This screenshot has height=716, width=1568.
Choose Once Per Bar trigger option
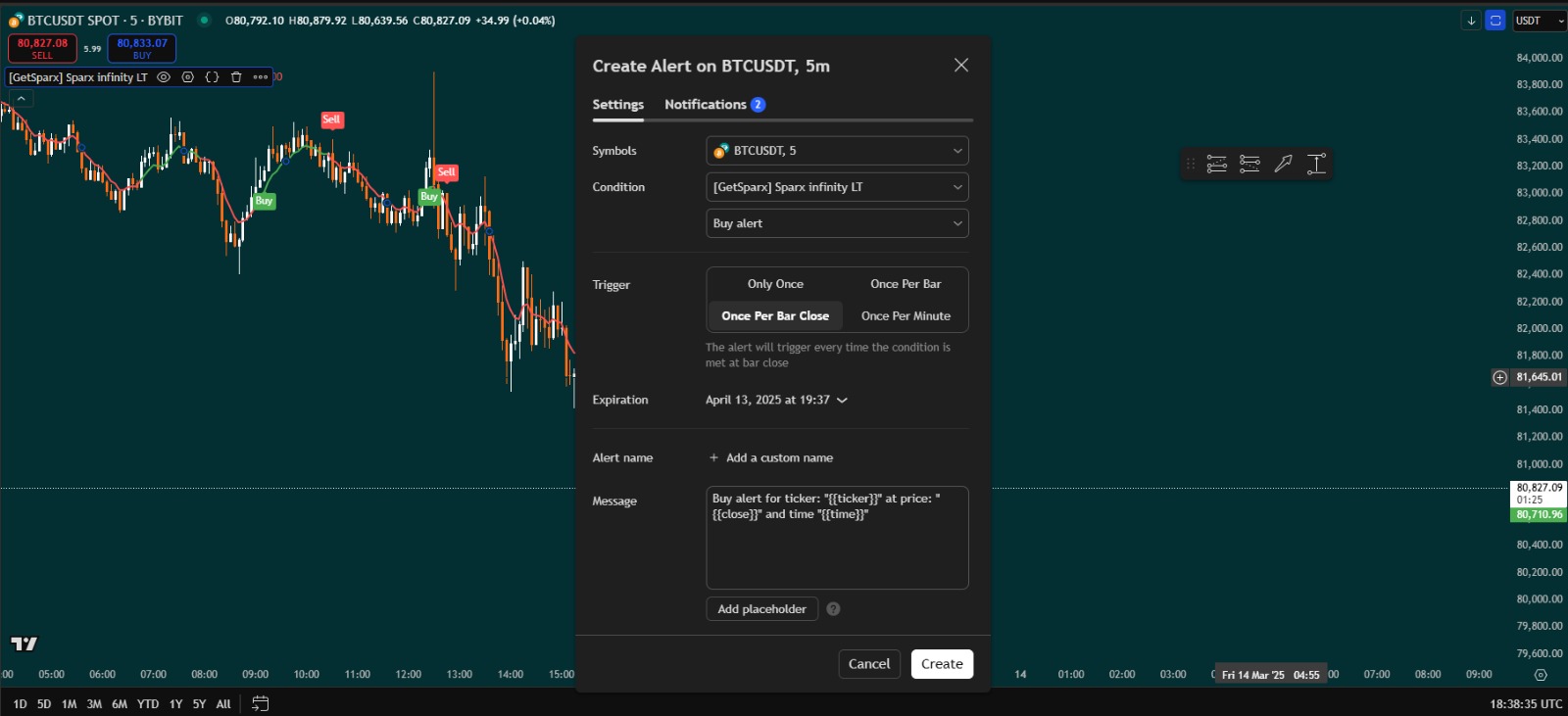pyautogui.click(x=906, y=284)
